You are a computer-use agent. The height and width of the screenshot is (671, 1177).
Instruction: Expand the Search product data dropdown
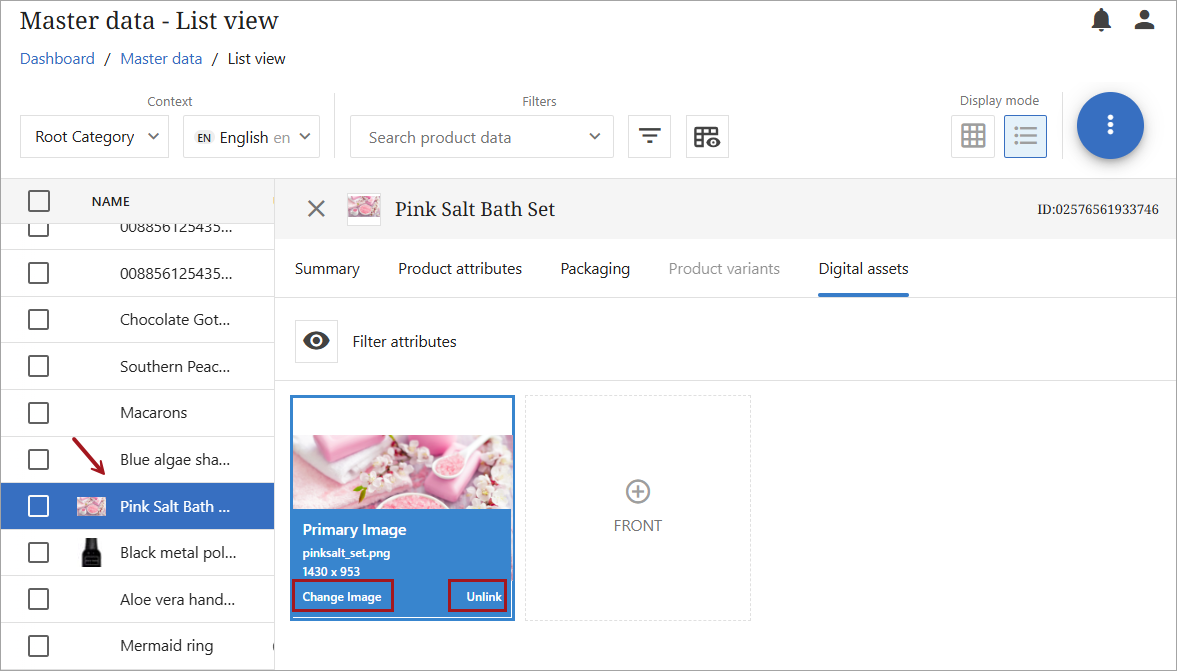pos(481,137)
